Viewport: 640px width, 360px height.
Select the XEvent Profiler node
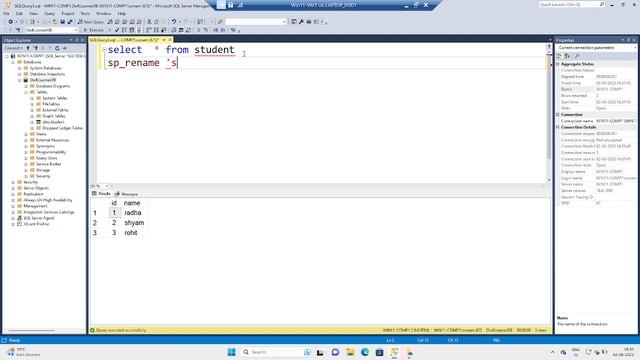pos(36,224)
